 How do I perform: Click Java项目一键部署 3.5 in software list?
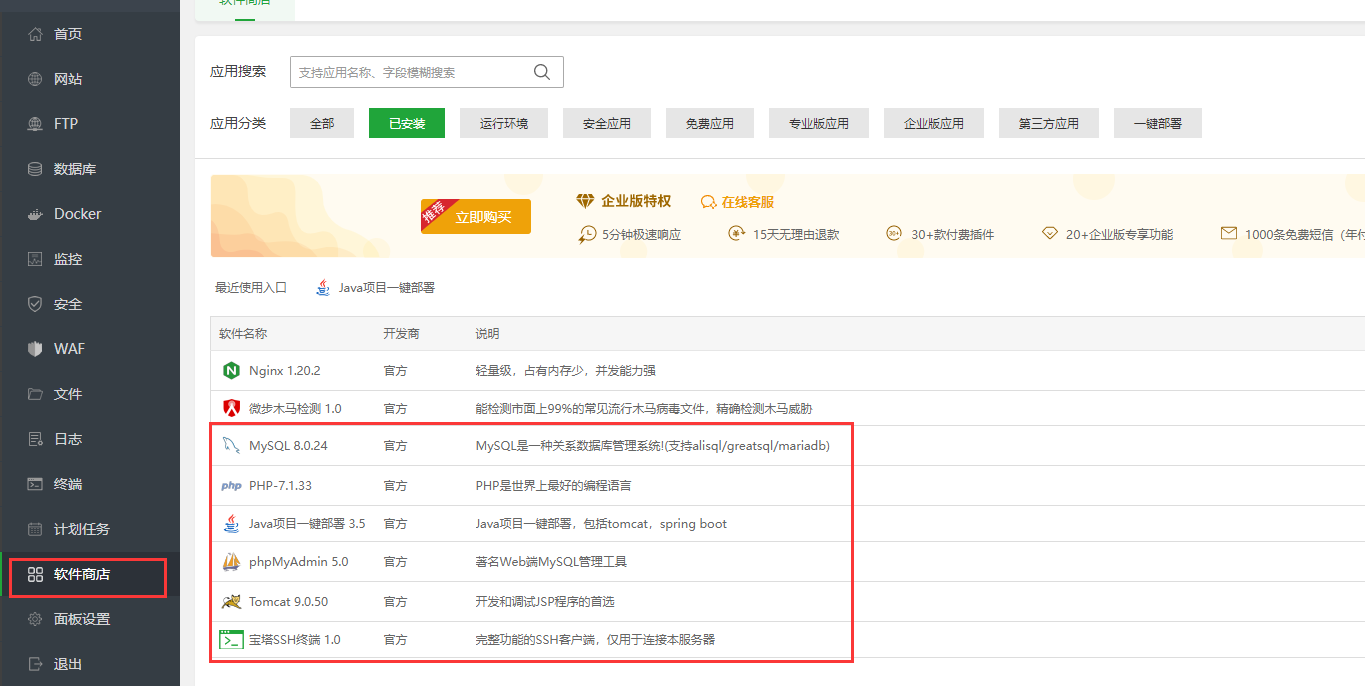(x=307, y=524)
